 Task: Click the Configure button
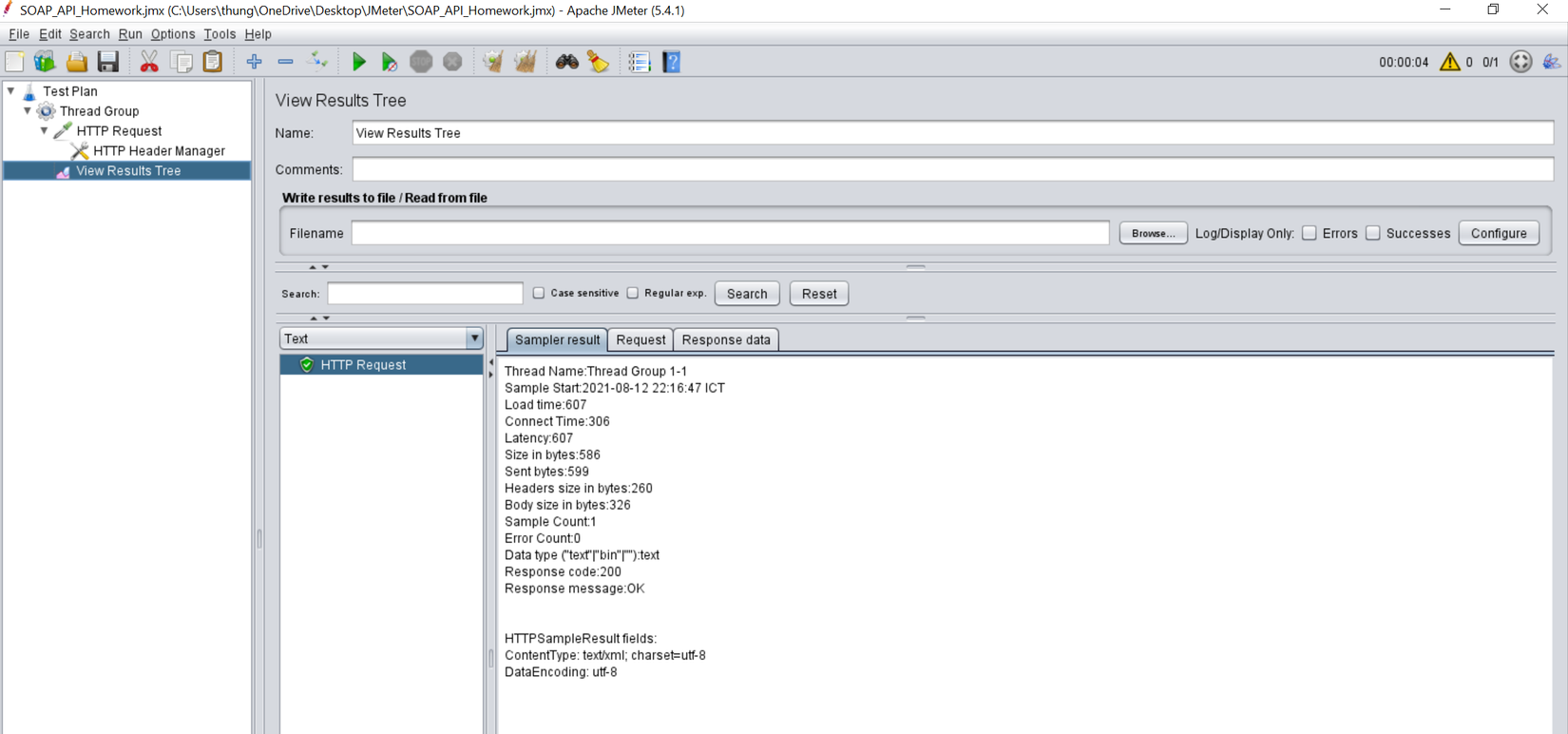(1499, 233)
